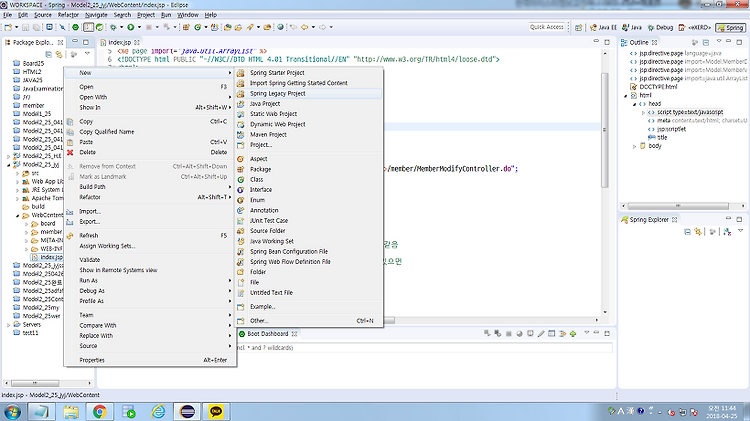Select the Spring Explorer tab
This screenshot has width=750, height=421.
point(649,220)
